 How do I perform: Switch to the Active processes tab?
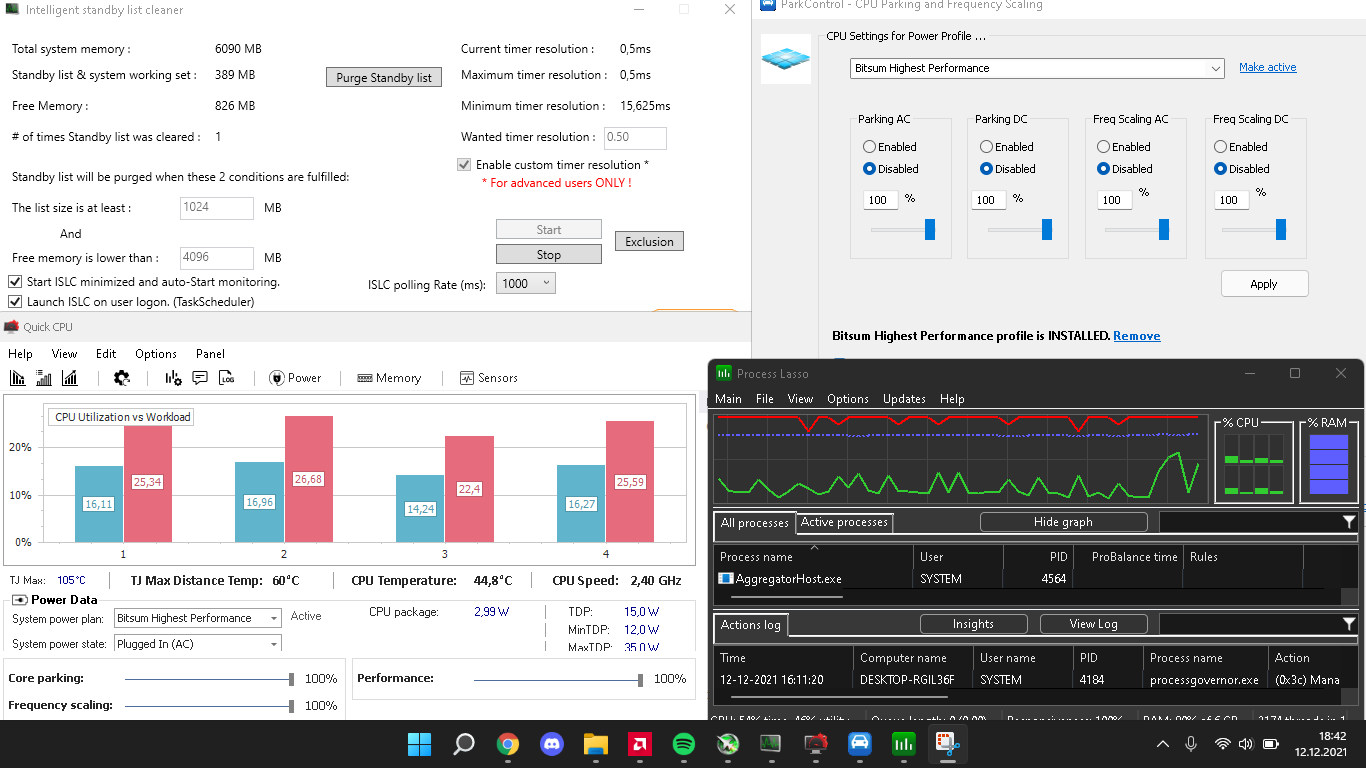(844, 522)
